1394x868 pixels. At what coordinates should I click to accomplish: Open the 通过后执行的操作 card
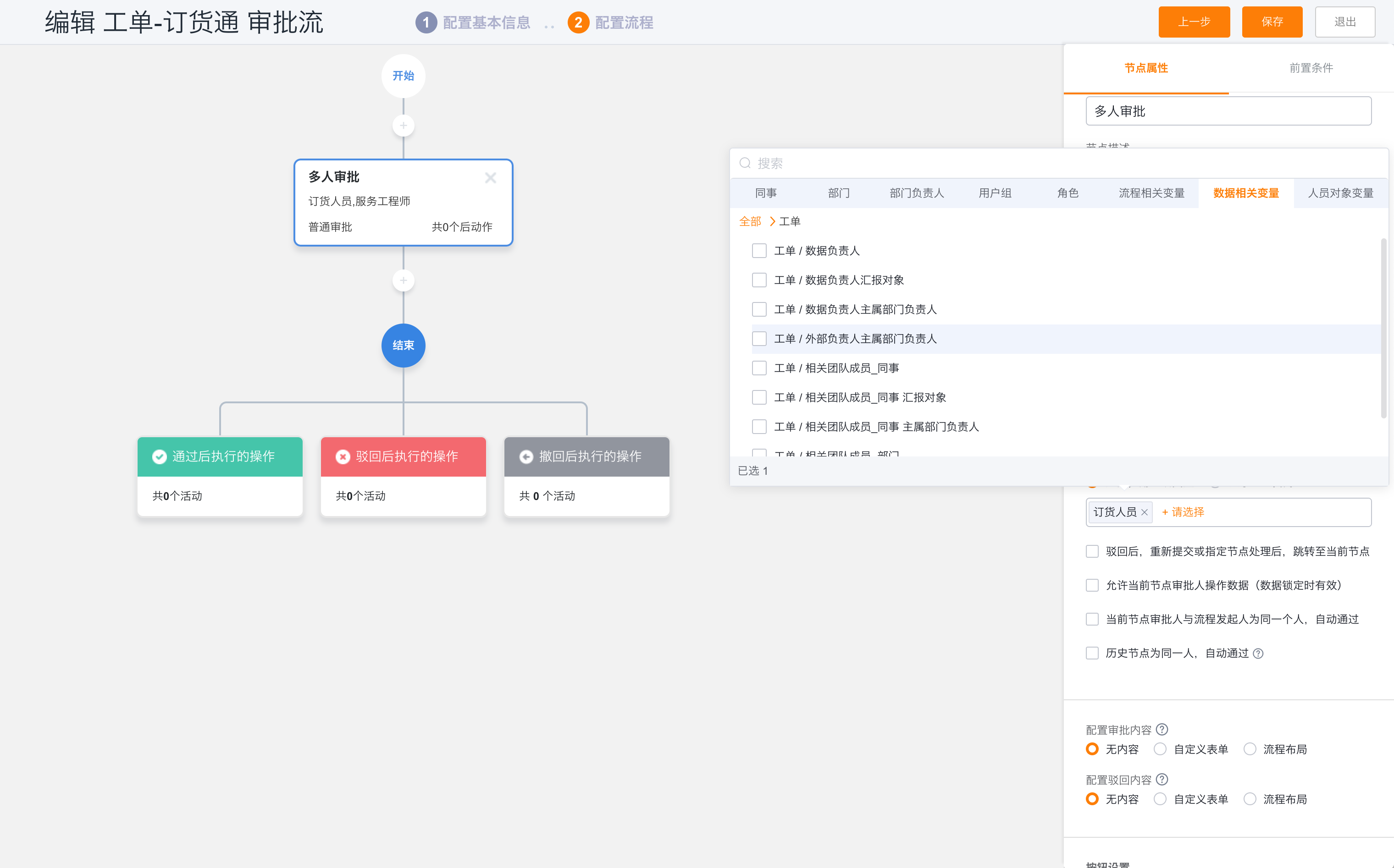(220, 477)
